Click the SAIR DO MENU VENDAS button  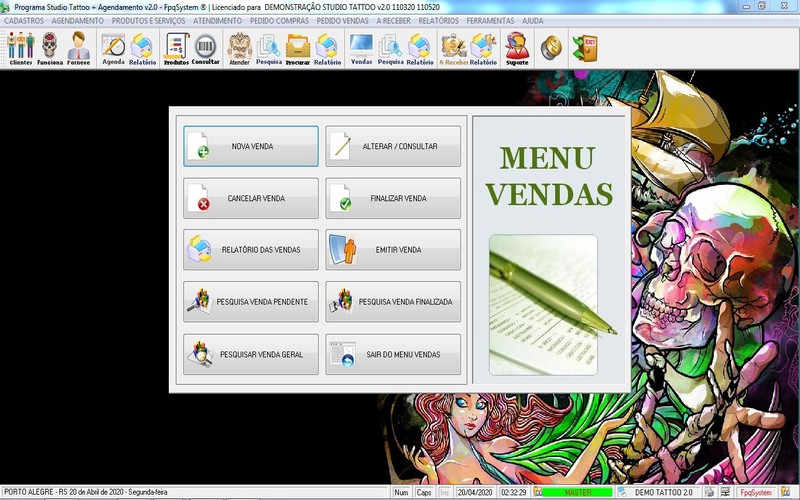pos(393,354)
